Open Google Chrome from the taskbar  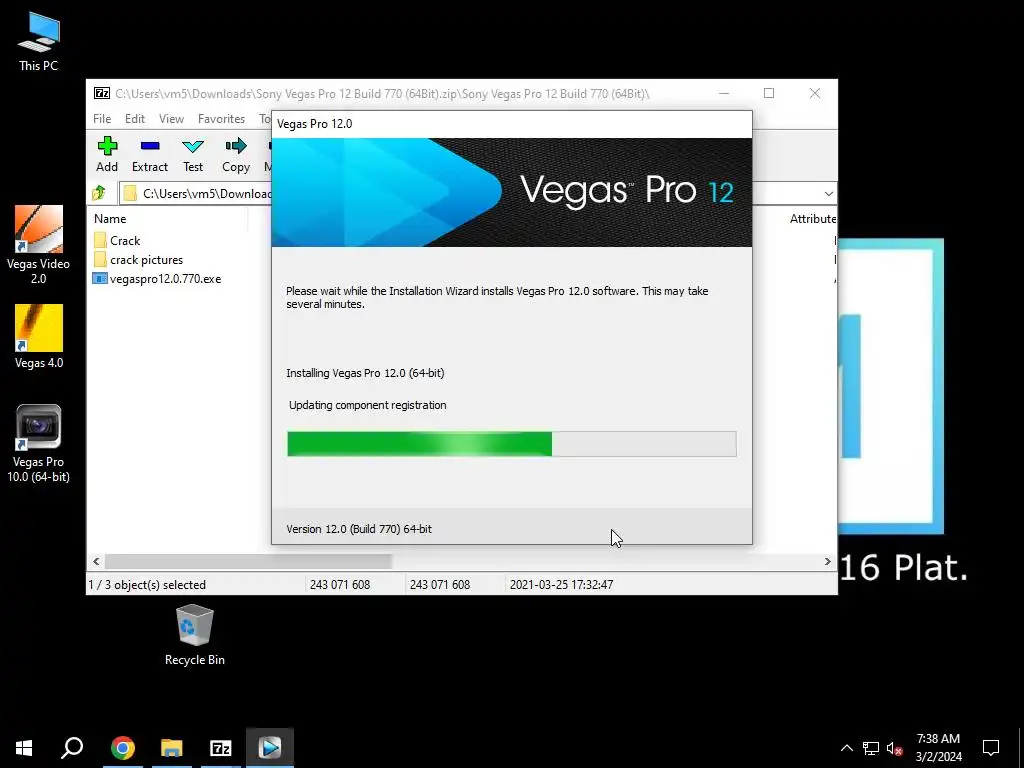coord(123,748)
